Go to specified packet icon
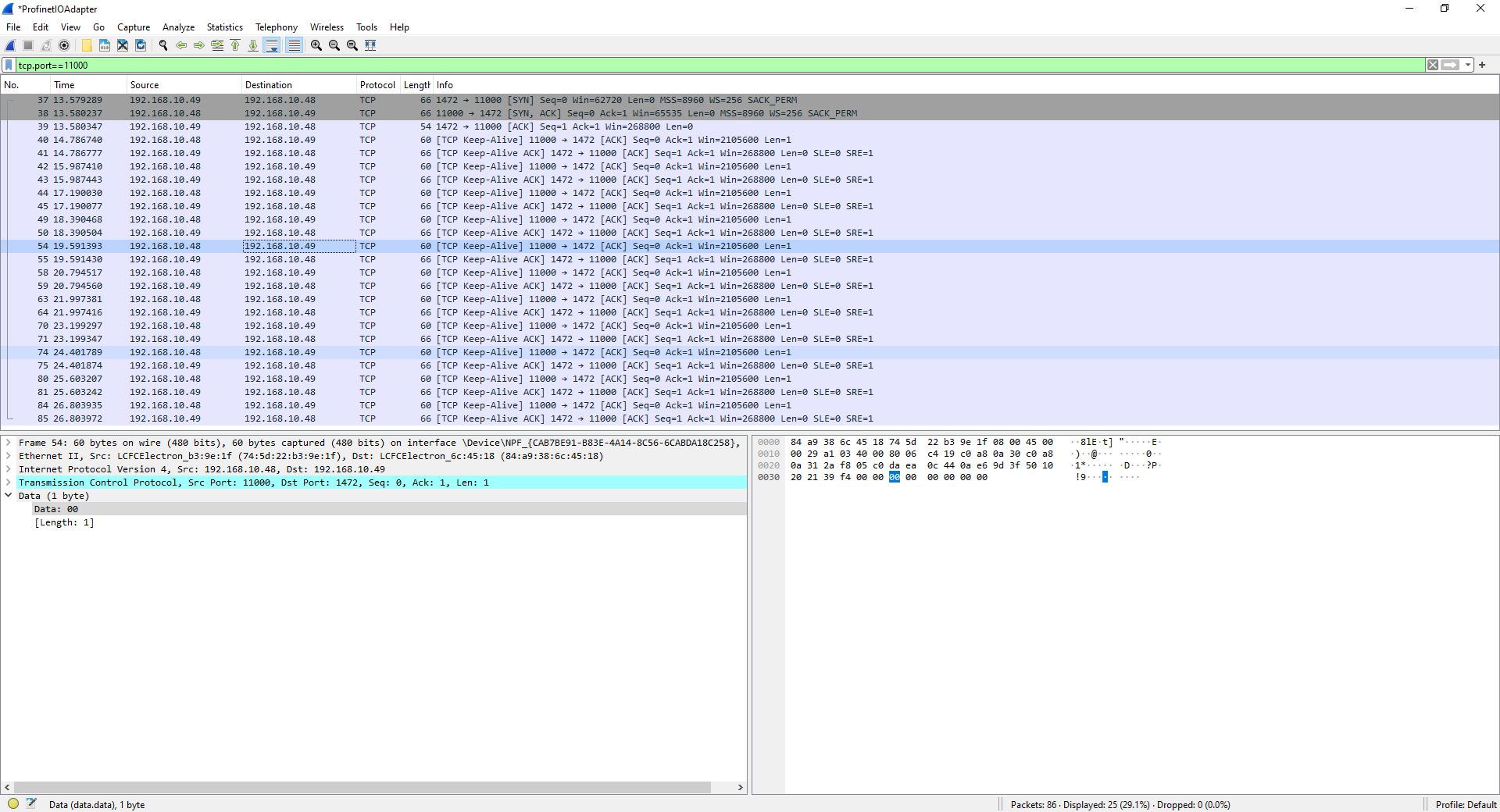The image size is (1500, 812). click(217, 45)
